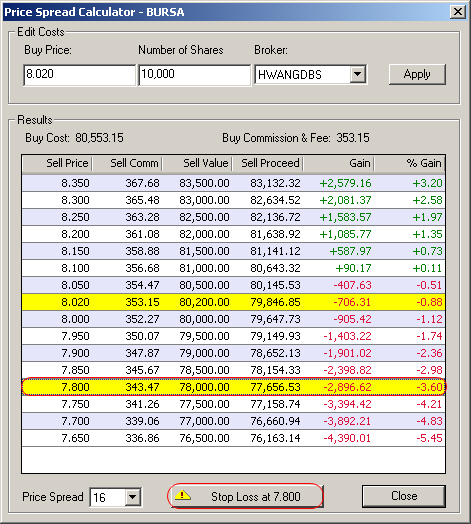Click the % Gain column header

coord(409,163)
